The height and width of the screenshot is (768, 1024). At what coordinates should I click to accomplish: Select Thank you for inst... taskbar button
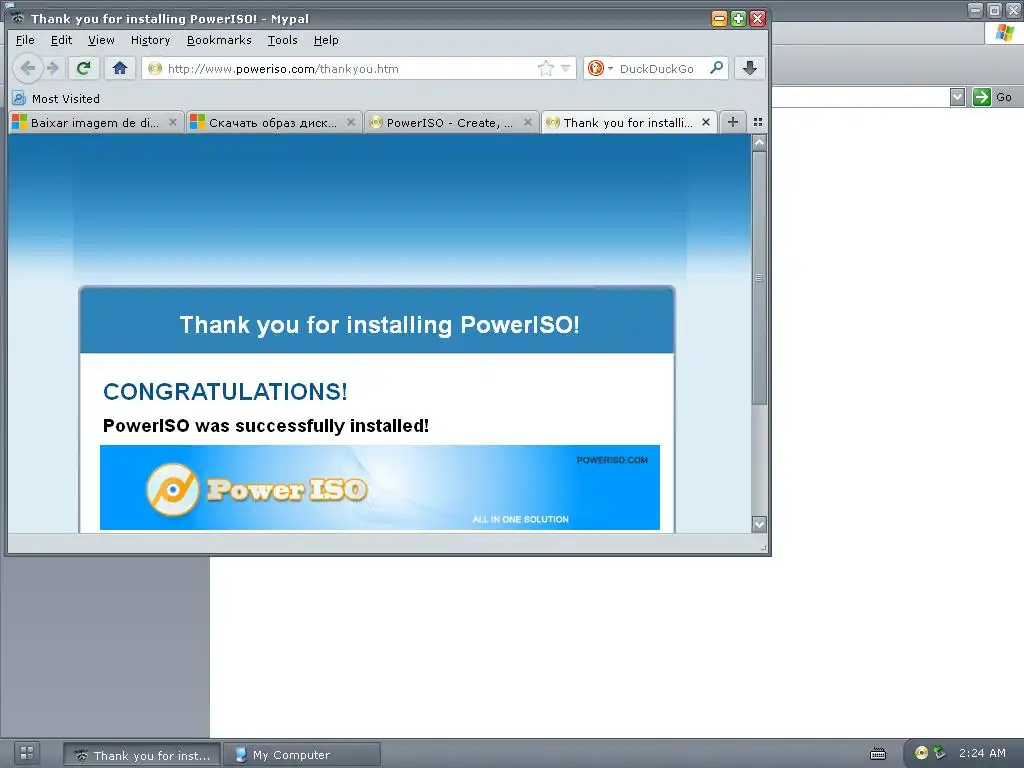coord(142,755)
